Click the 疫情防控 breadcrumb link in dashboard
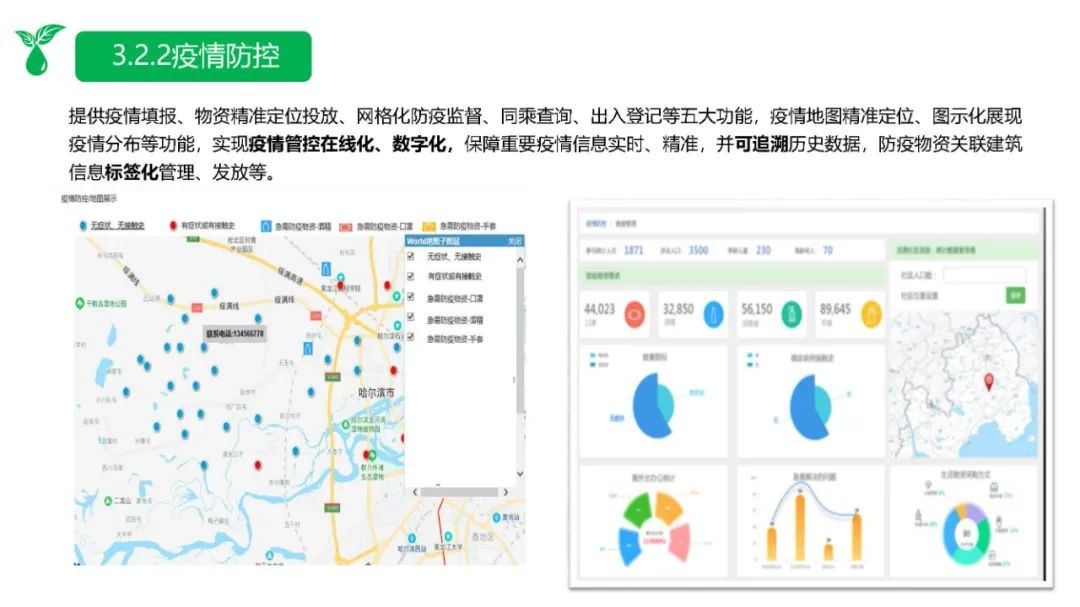 pyautogui.click(x=596, y=224)
